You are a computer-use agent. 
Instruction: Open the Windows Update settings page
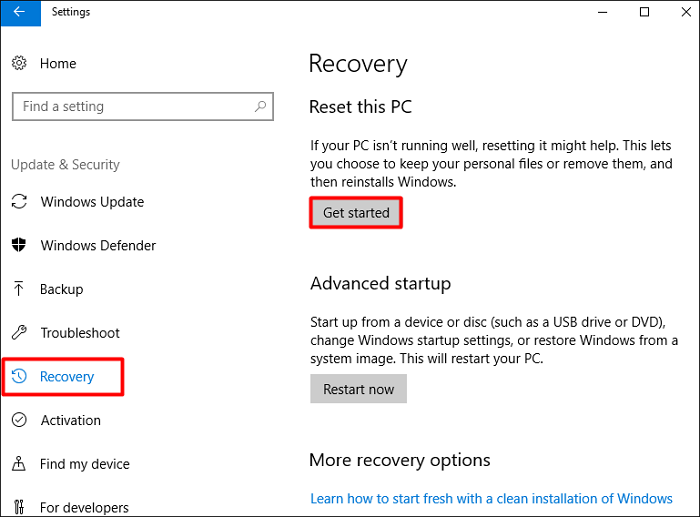[x=92, y=202]
